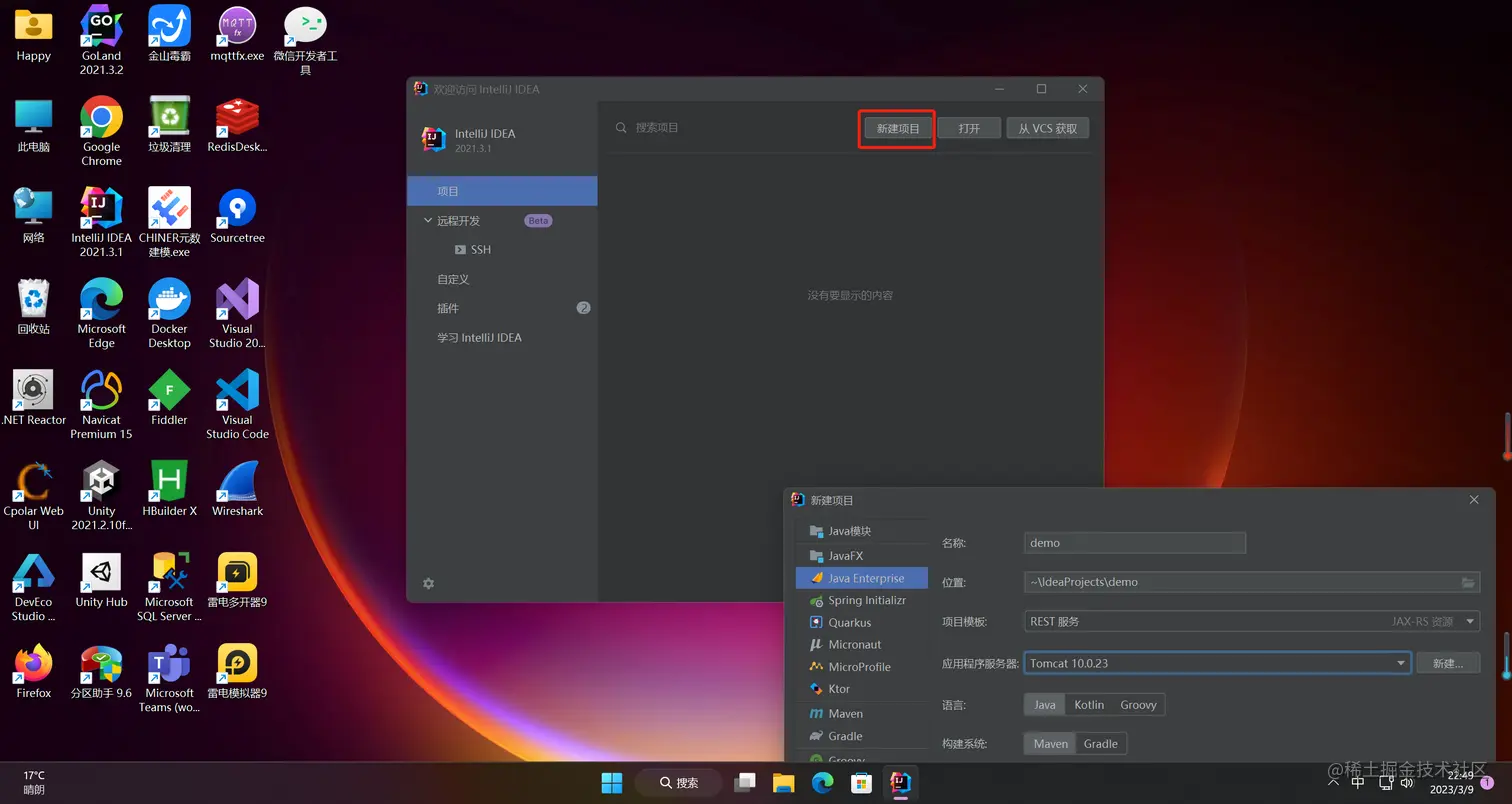Open the Docker Desktop desktop icon

169,314
